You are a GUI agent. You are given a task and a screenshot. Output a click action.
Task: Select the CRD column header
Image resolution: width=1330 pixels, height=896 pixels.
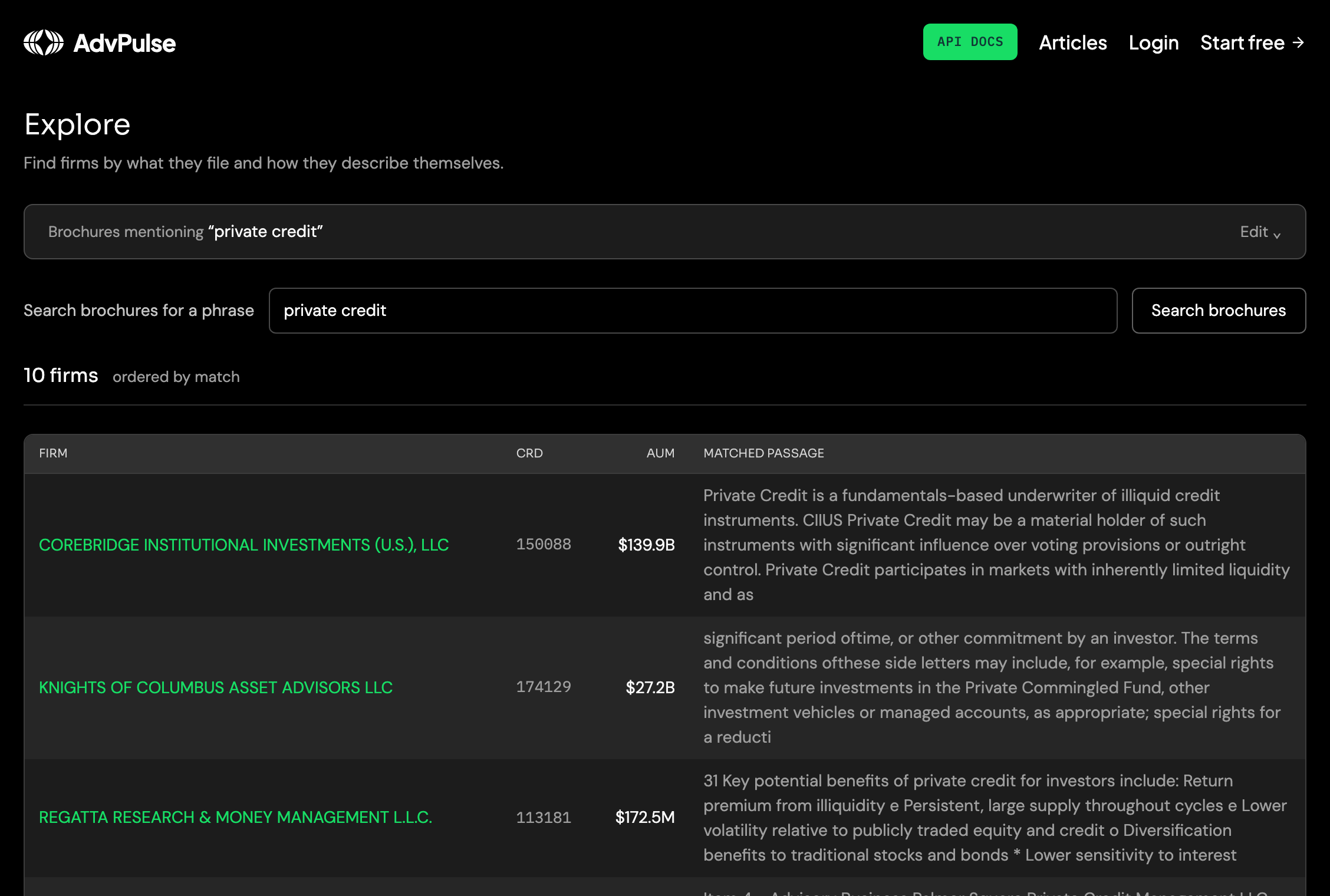(x=529, y=453)
